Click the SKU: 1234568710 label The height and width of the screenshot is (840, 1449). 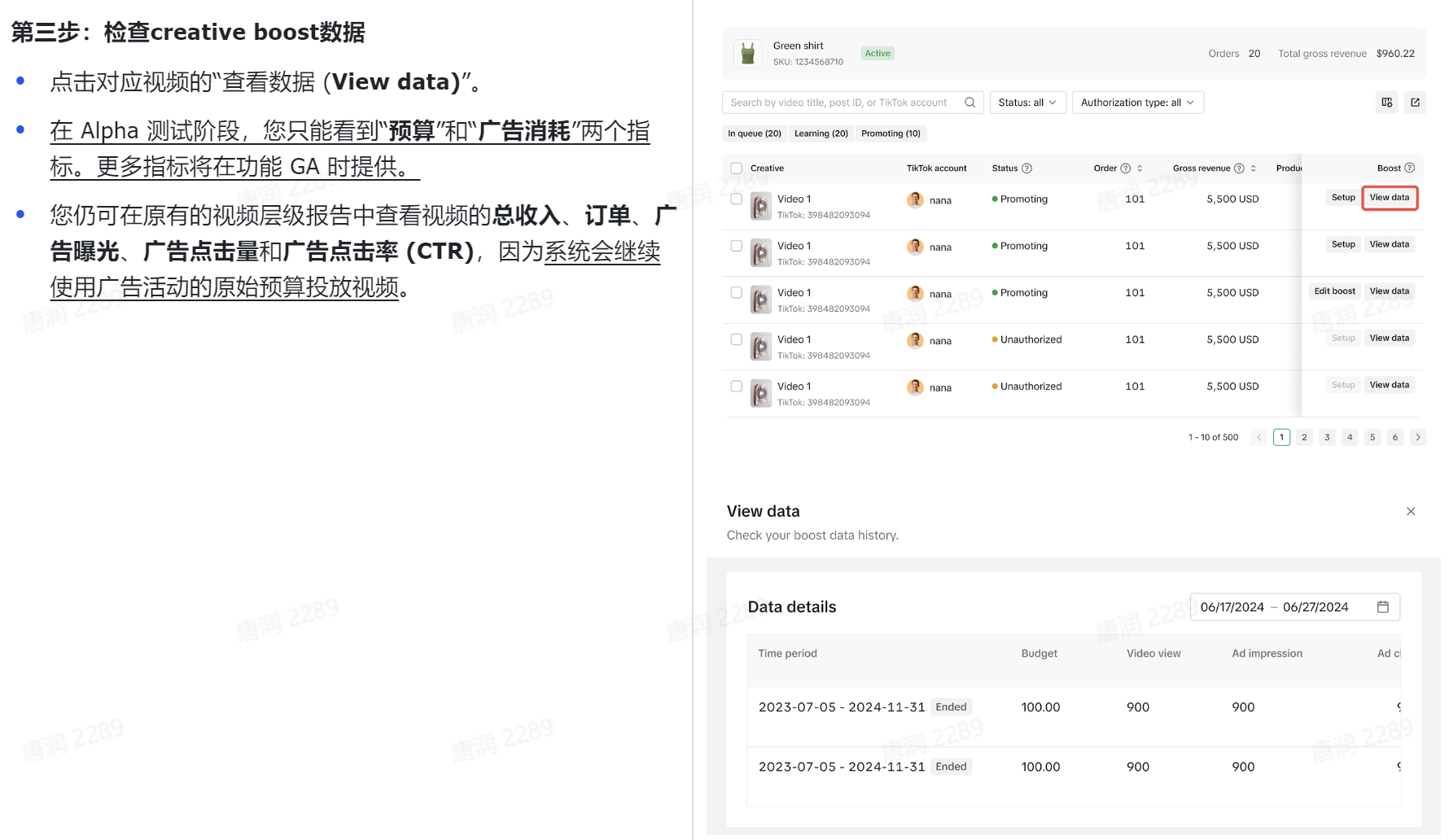tap(808, 62)
